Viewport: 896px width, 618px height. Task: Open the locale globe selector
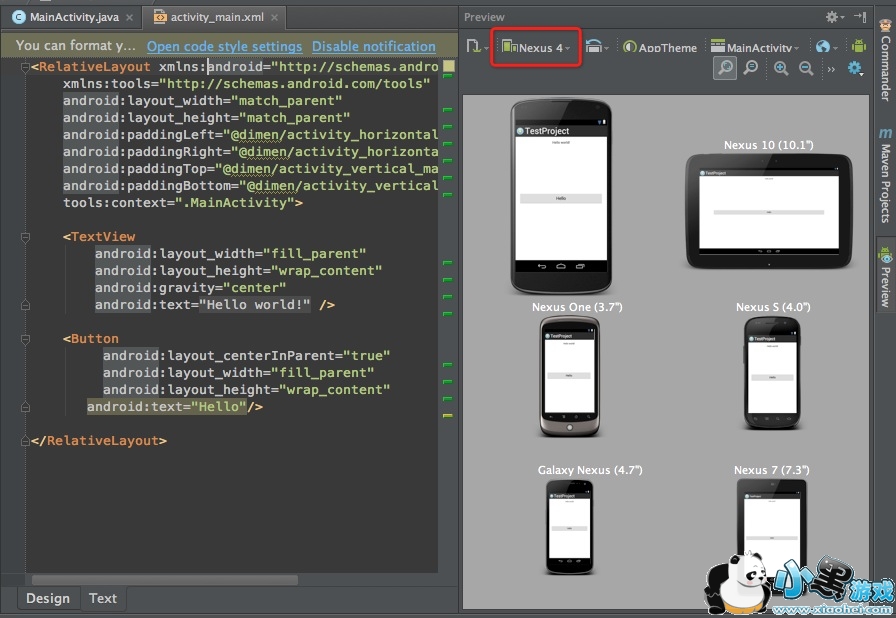pos(824,47)
